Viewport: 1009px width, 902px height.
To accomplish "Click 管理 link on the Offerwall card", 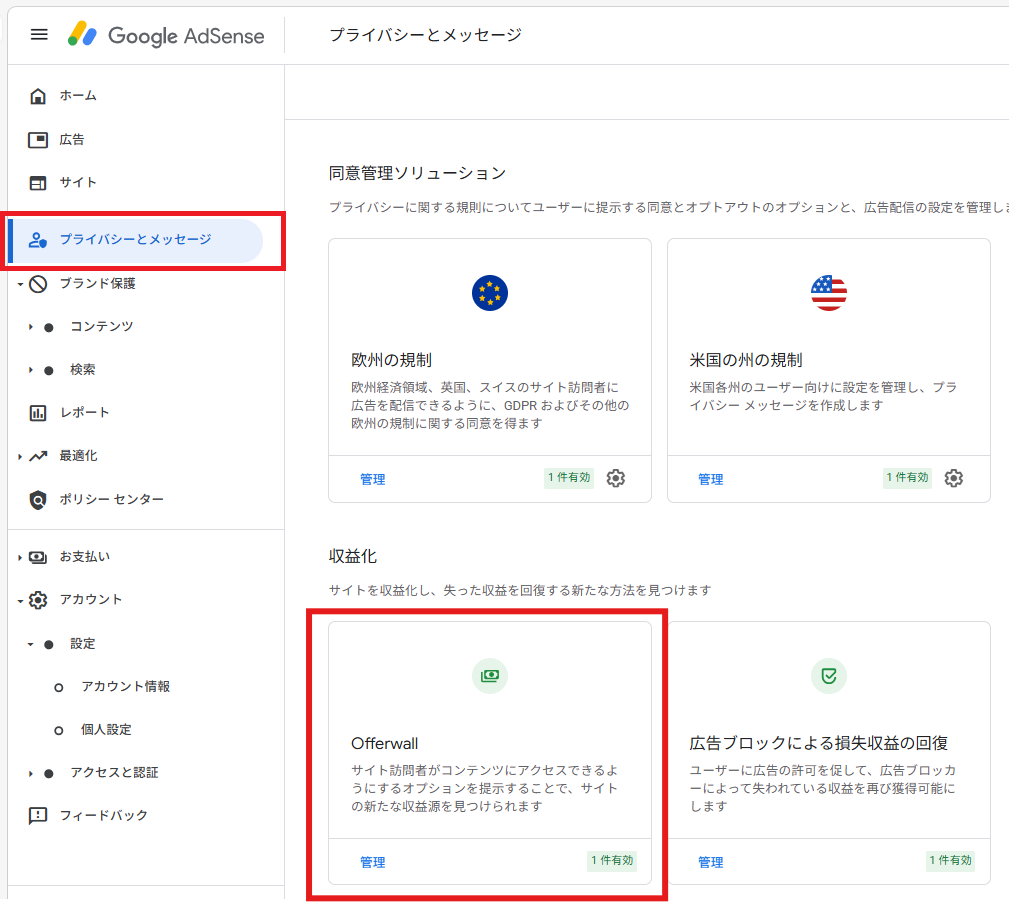I will 372,862.
